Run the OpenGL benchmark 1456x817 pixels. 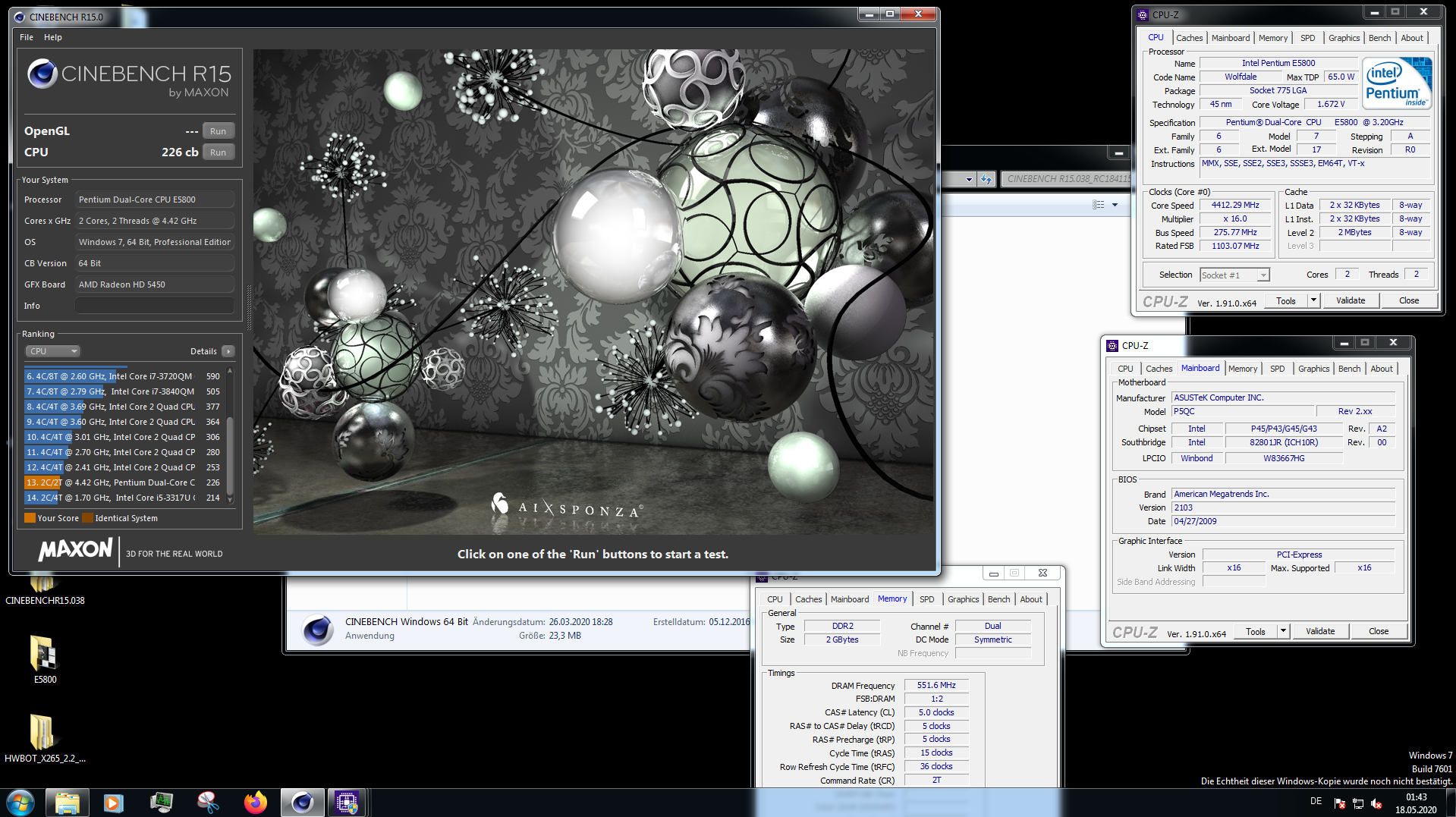[218, 131]
